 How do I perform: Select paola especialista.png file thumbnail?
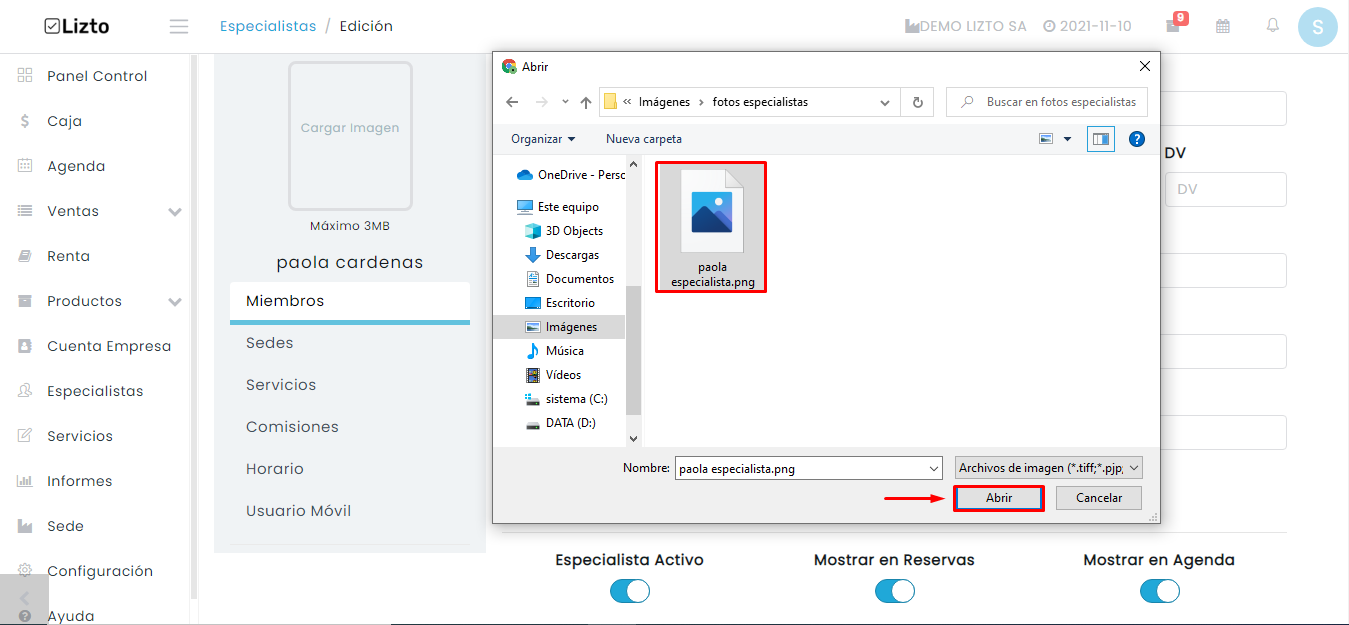click(712, 227)
